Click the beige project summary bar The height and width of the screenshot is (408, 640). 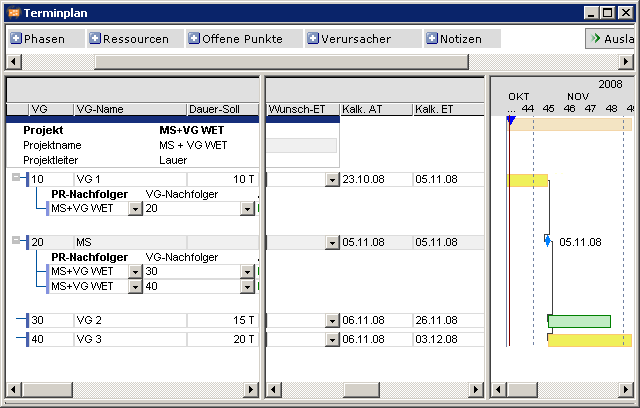[x=571, y=124]
